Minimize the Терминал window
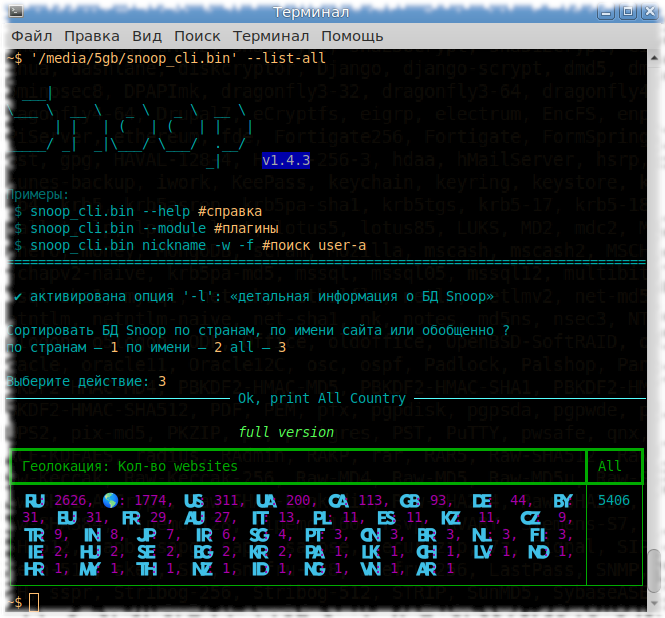The height and width of the screenshot is (618, 665). tap(606, 12)
